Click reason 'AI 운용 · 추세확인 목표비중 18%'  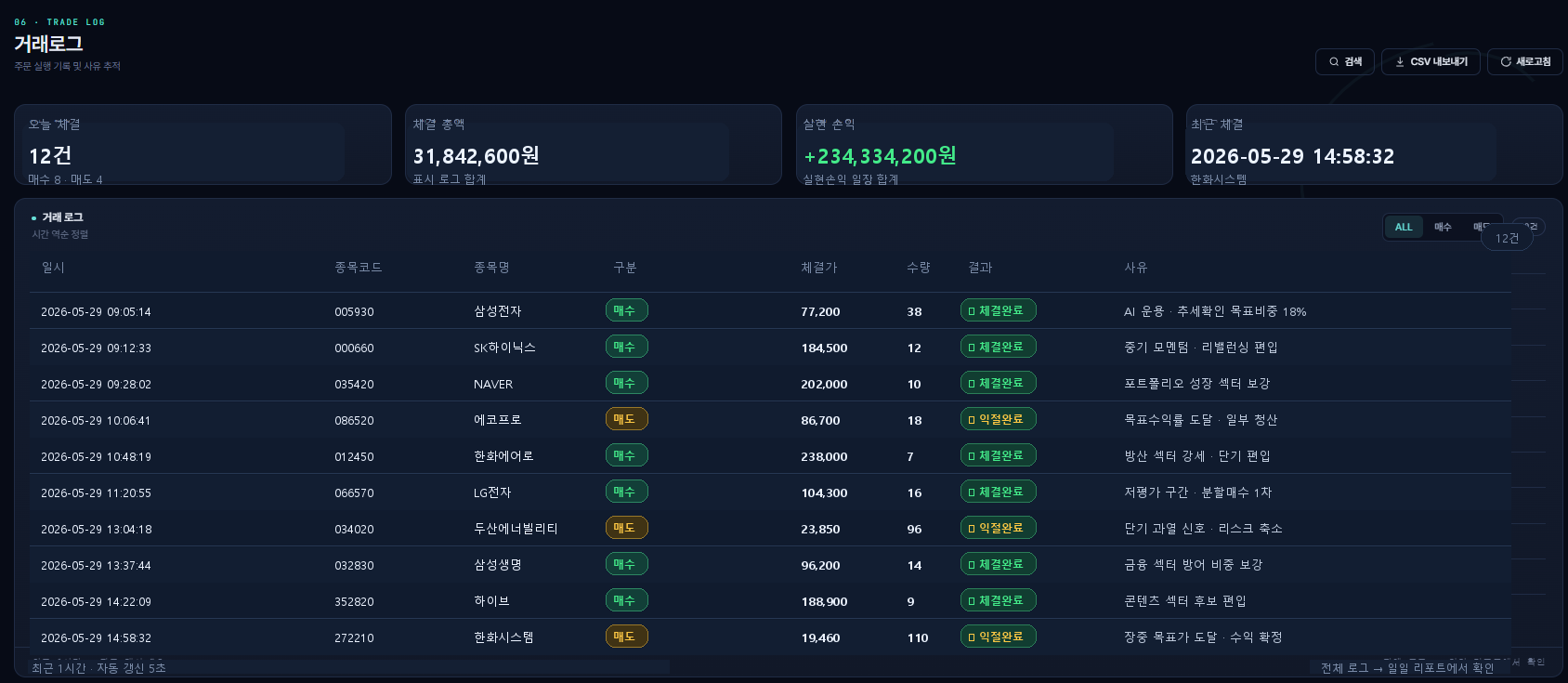pos(1215,311)
